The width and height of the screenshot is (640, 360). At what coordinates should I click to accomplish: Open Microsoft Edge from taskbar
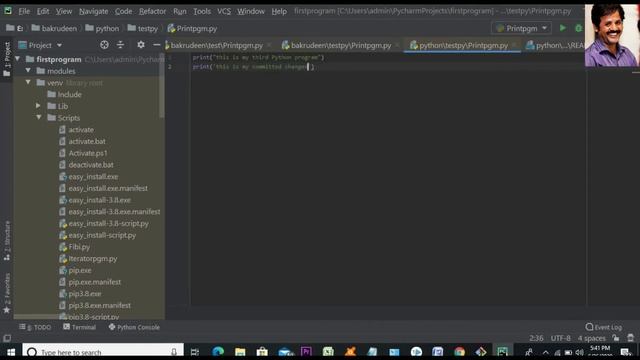coord(218,351)
